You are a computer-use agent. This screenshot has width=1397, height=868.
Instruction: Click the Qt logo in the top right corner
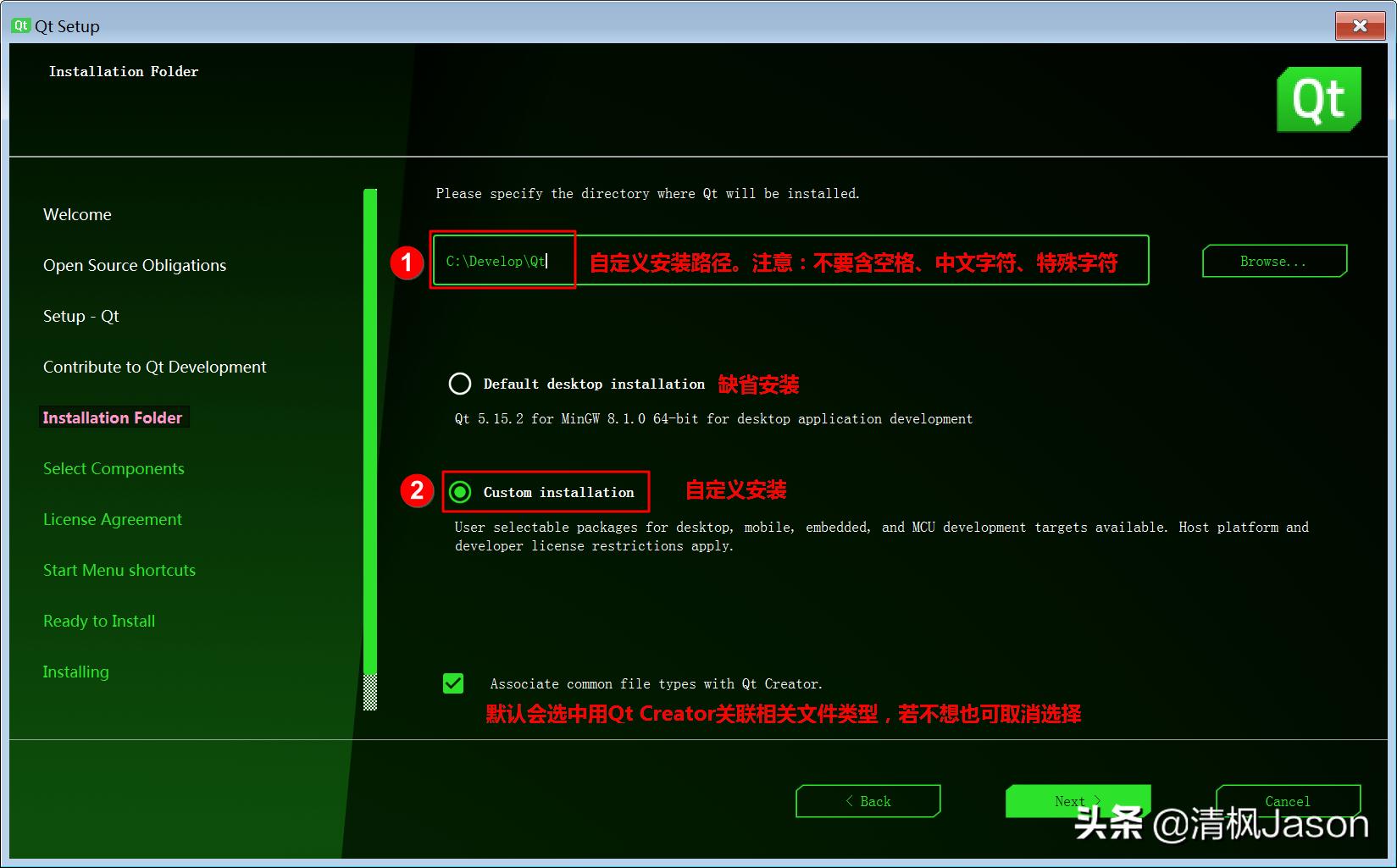1319,99
